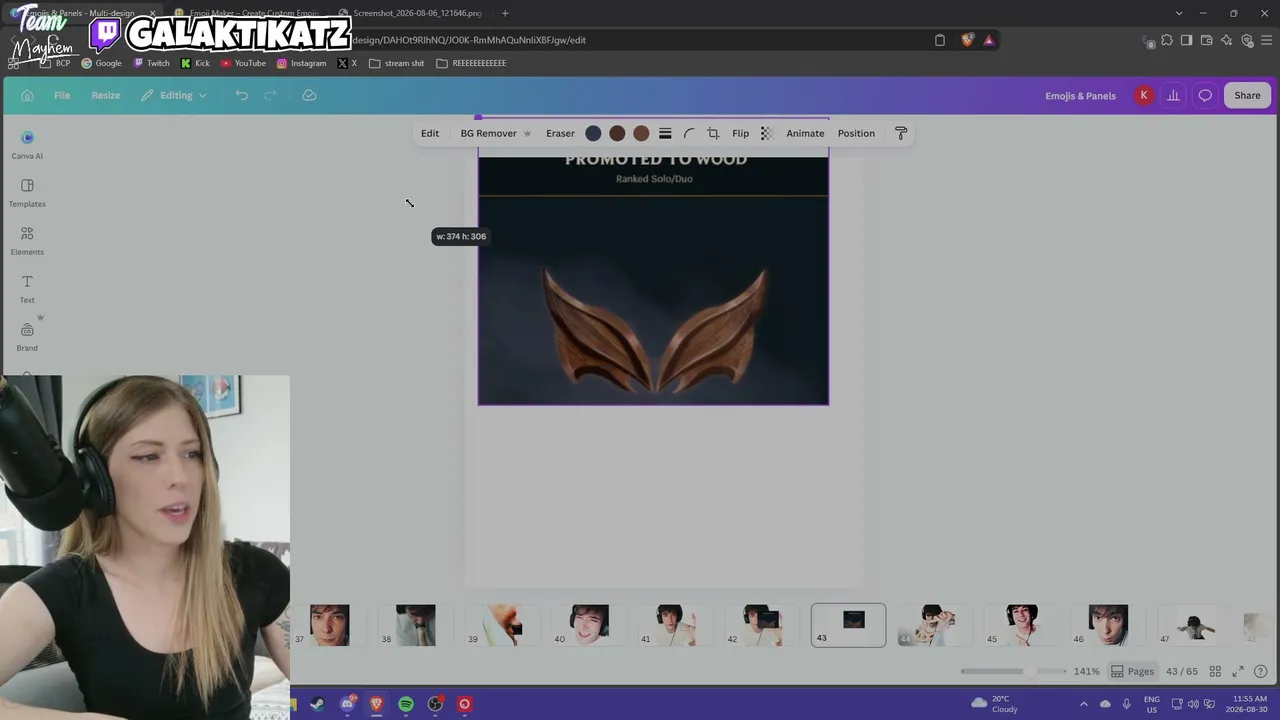
Task: Open browser extensions puzzle icon
Action: coord(1166,40)
